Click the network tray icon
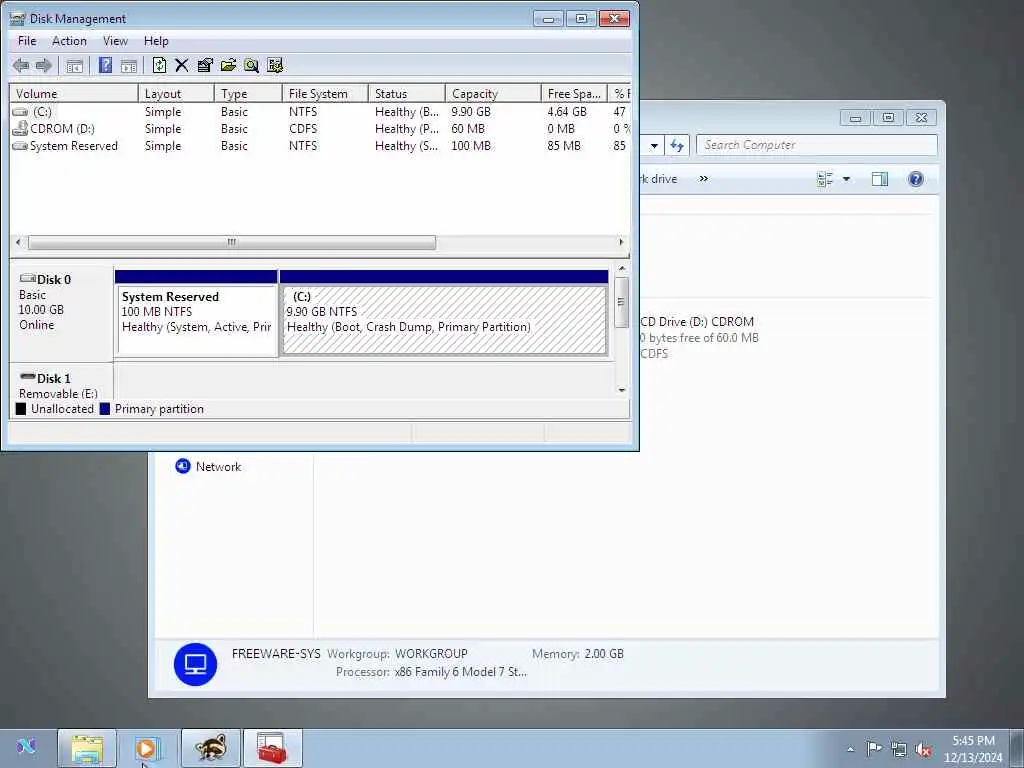Image resolution: width=1024 pixels, height=768 pixels. pyautogui.click(x=899, y=749)
